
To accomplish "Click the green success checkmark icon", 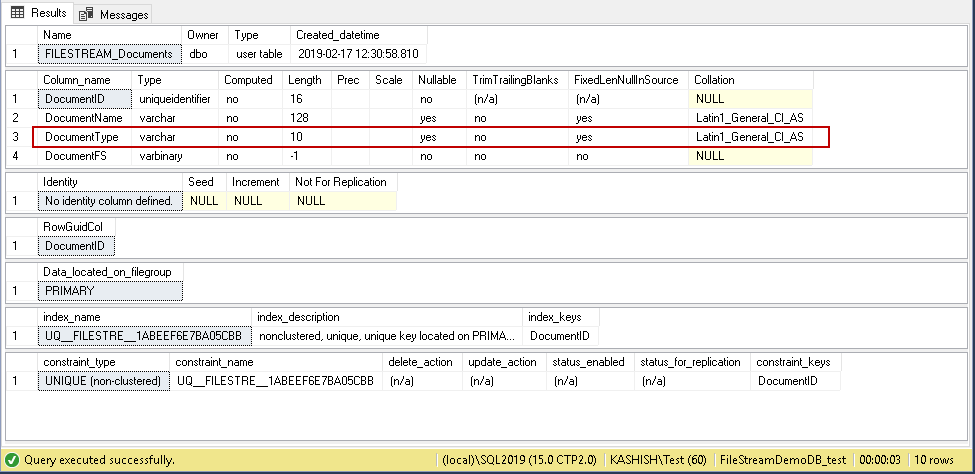I will pyautogui.click(x=12, y=460).
